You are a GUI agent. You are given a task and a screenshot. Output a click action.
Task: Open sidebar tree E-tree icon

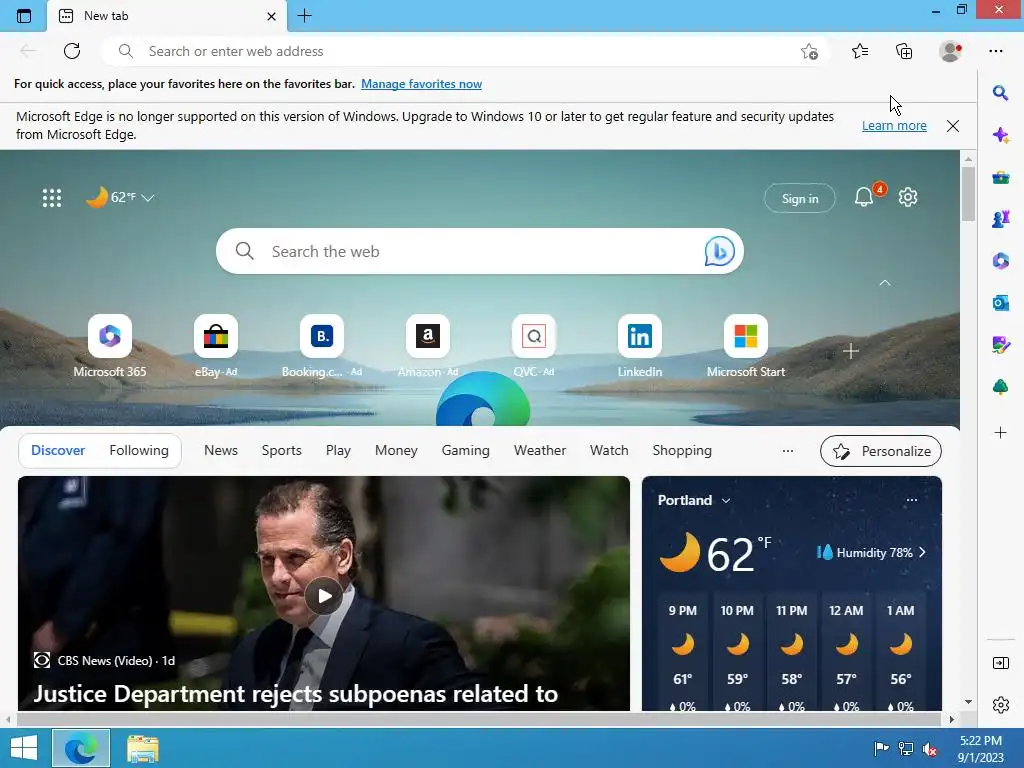click(x=1000, y=387)
